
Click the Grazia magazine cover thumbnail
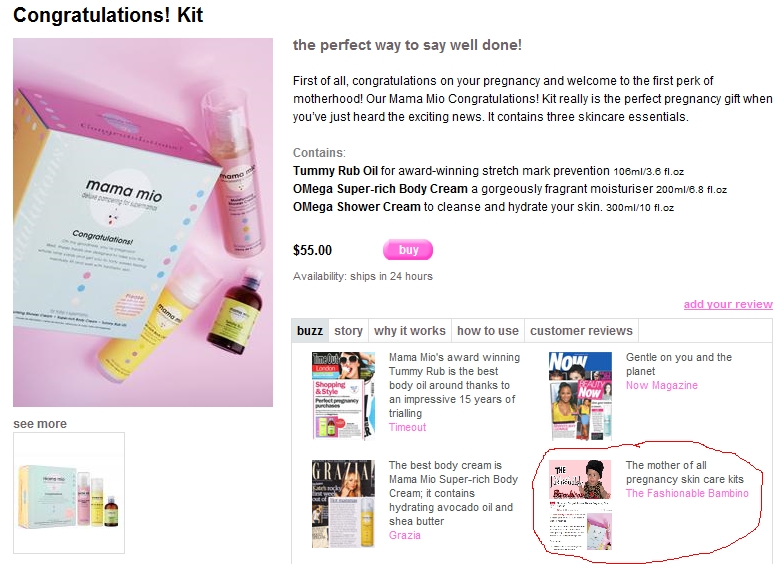[x=343, y=504]
